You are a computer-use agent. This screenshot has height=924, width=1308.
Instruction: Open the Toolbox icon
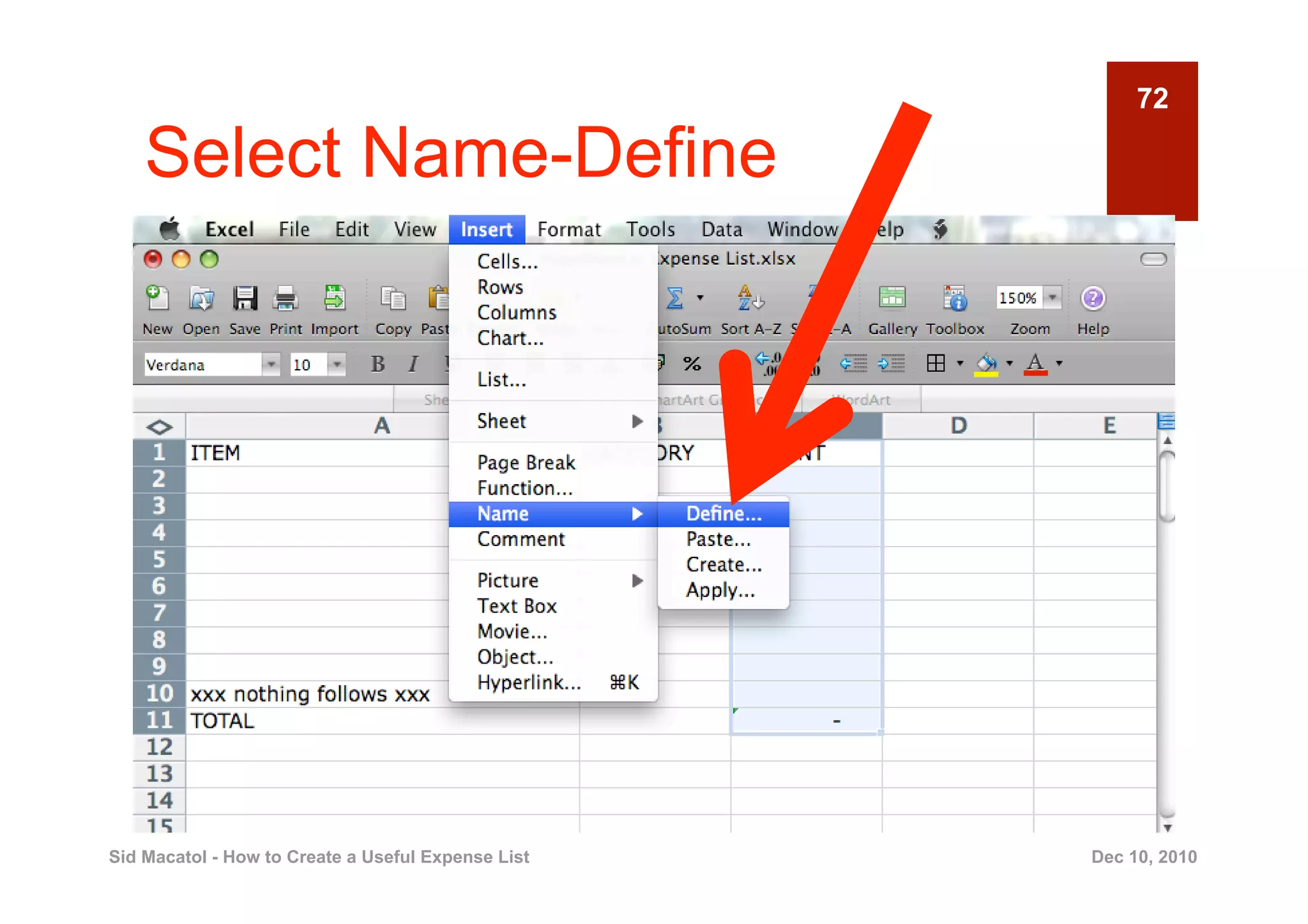click(955, 298)
